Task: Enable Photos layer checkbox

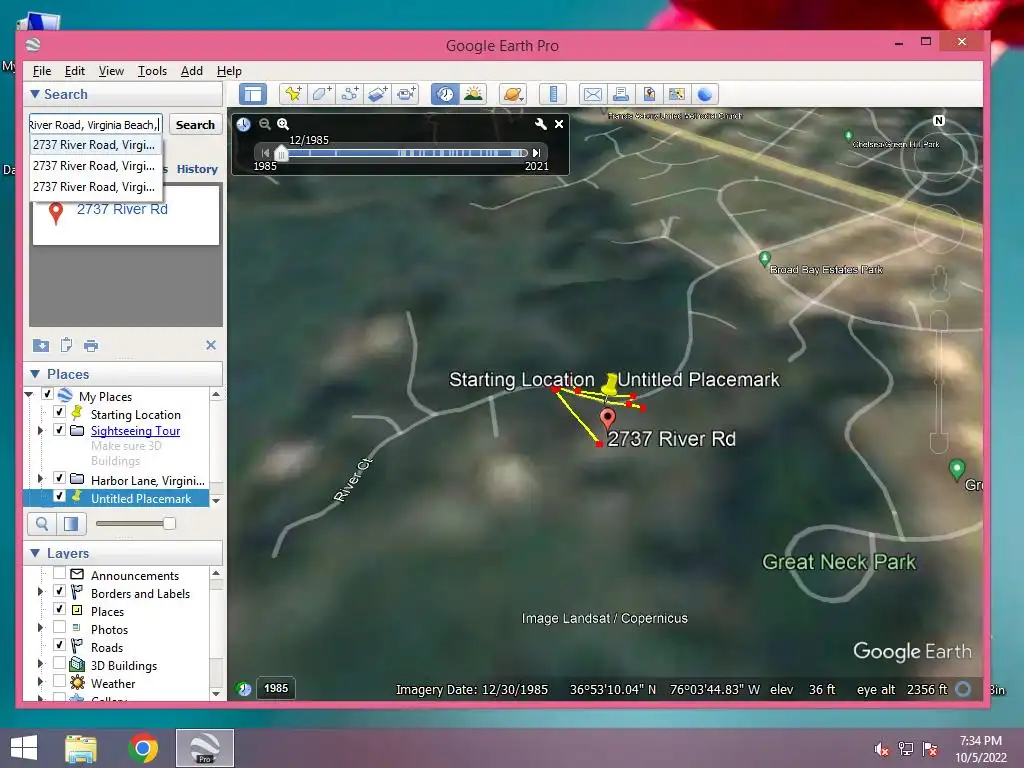Action: tap(59, 627)
